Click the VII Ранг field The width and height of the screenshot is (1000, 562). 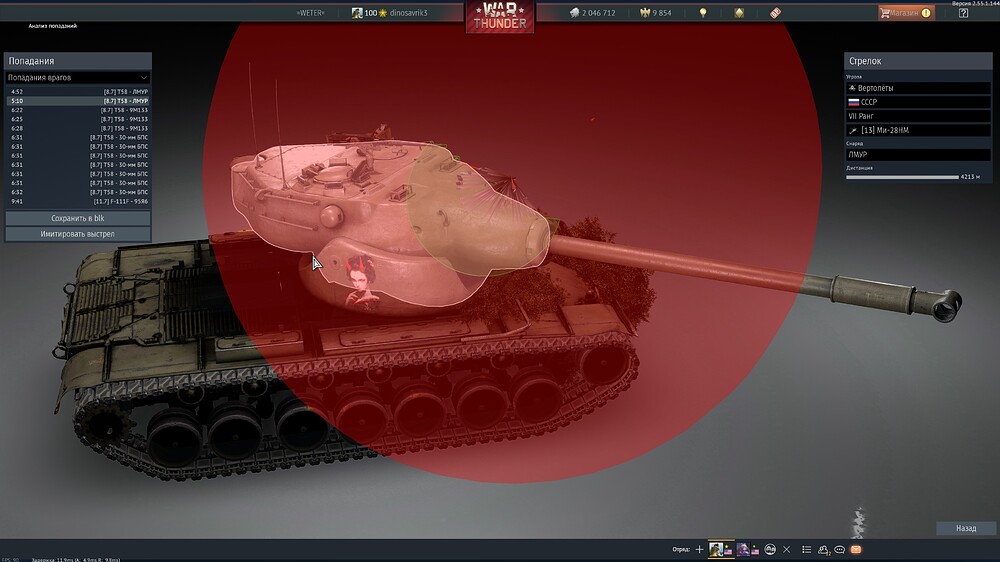918,116
